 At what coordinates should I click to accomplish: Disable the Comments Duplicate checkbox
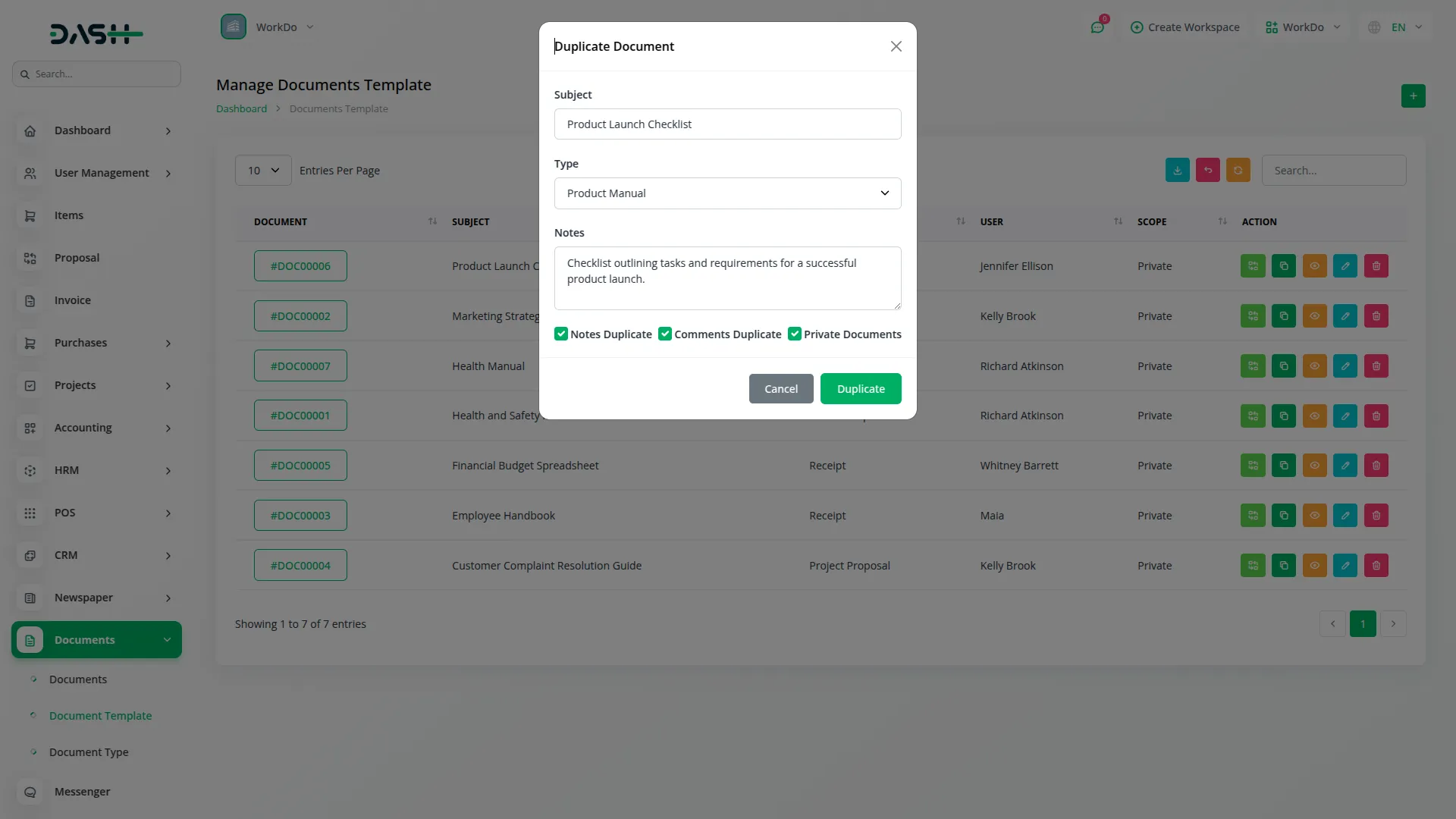coord(664,334)
